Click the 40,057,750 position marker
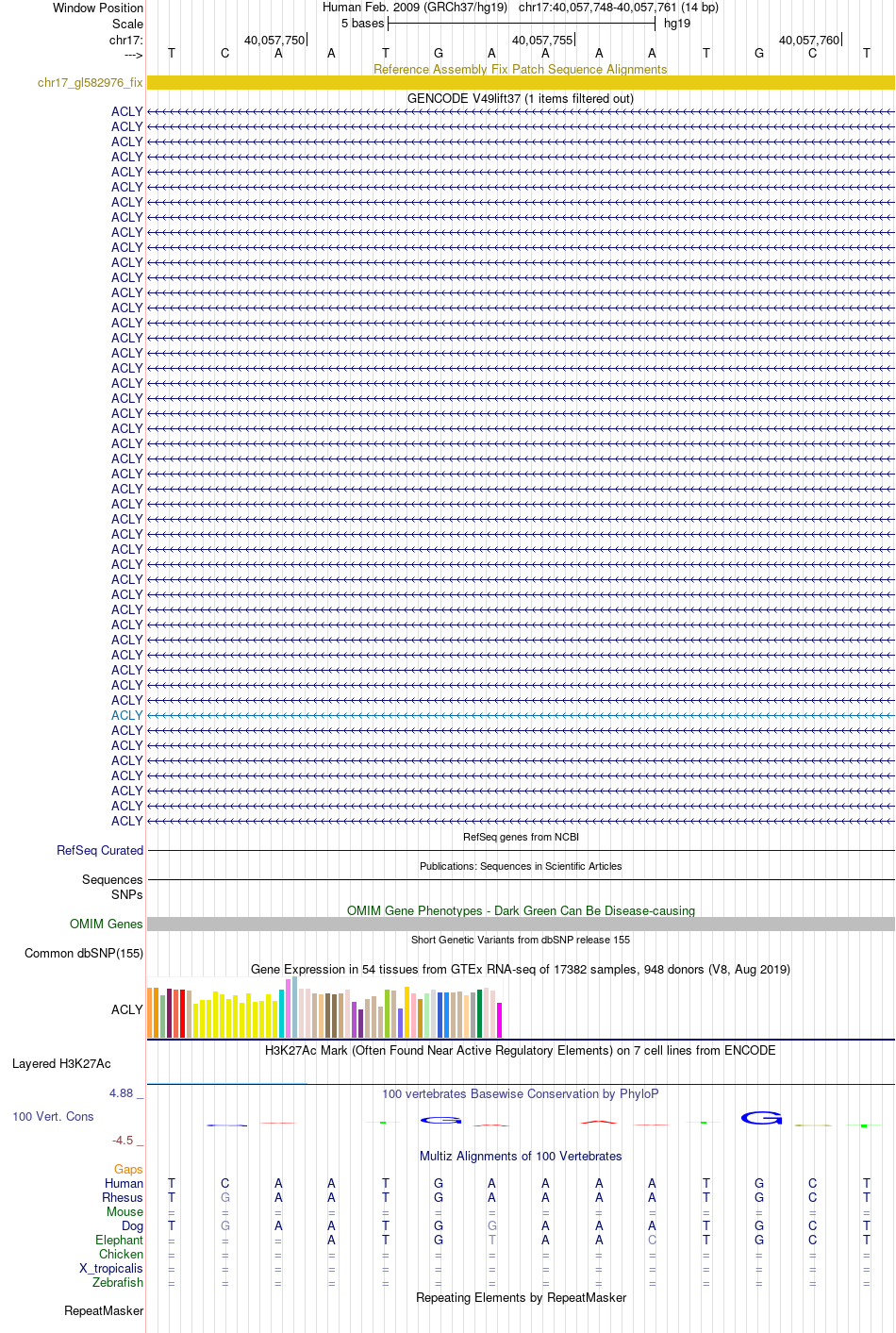 (x=275, y=40)
